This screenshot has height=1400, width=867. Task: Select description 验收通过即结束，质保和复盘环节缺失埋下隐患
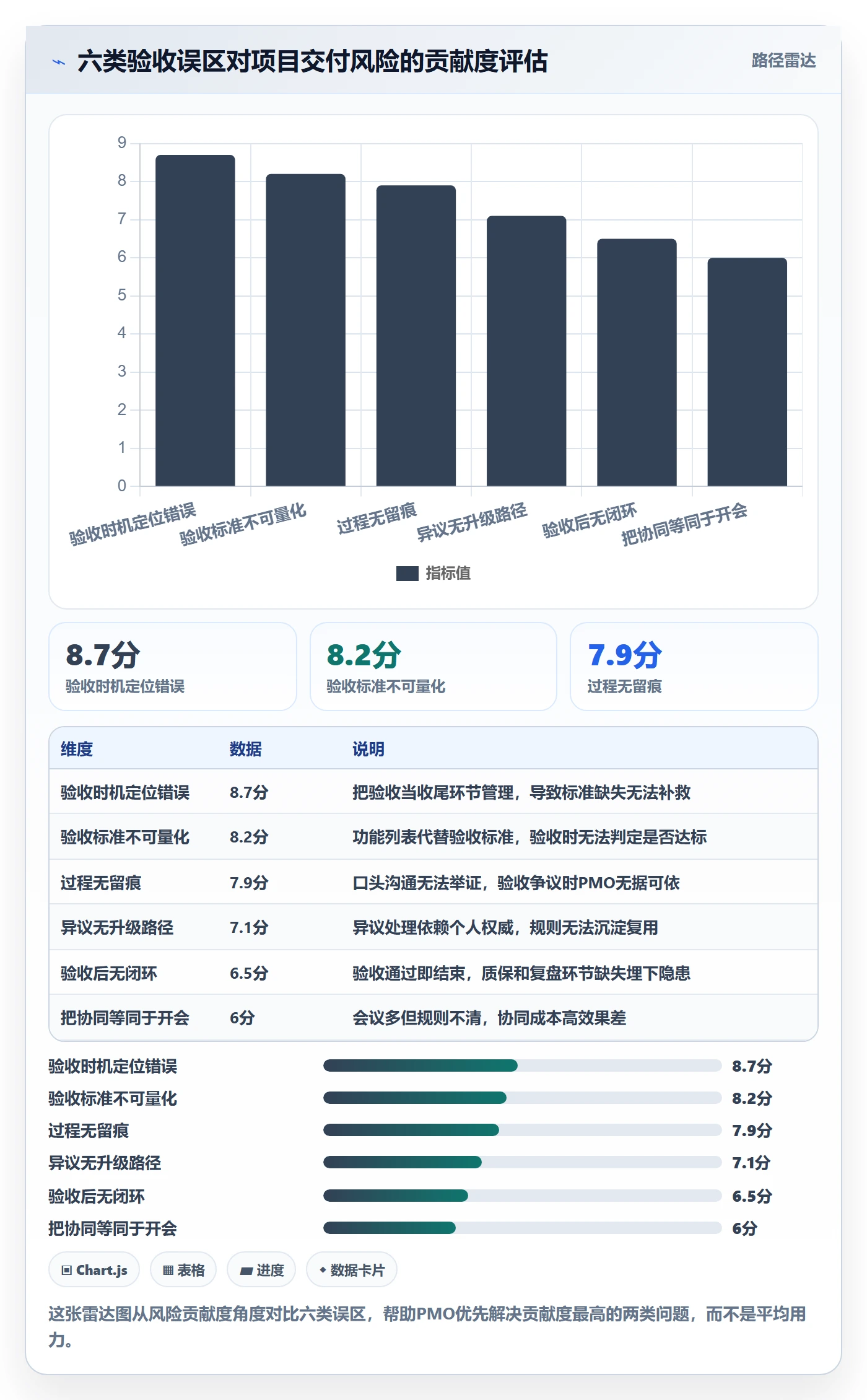[x=521, y=973]
